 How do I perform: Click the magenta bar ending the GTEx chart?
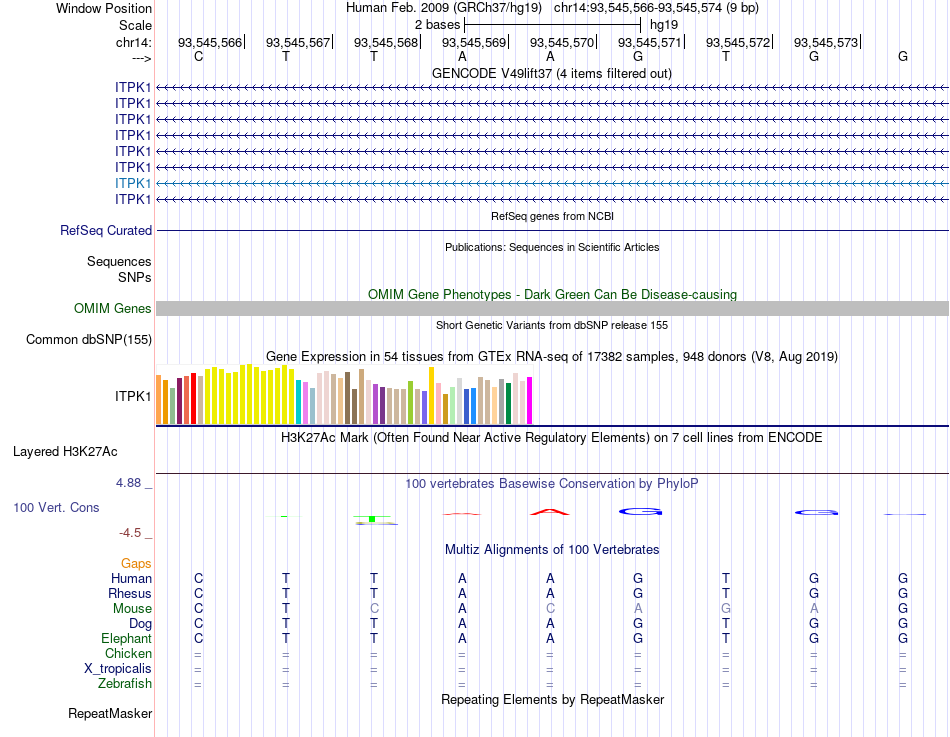click(x=529, y=401)
